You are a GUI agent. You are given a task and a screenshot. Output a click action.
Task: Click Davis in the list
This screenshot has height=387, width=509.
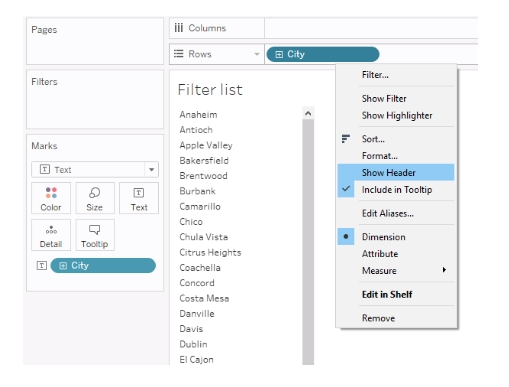[x=191, y=329]
